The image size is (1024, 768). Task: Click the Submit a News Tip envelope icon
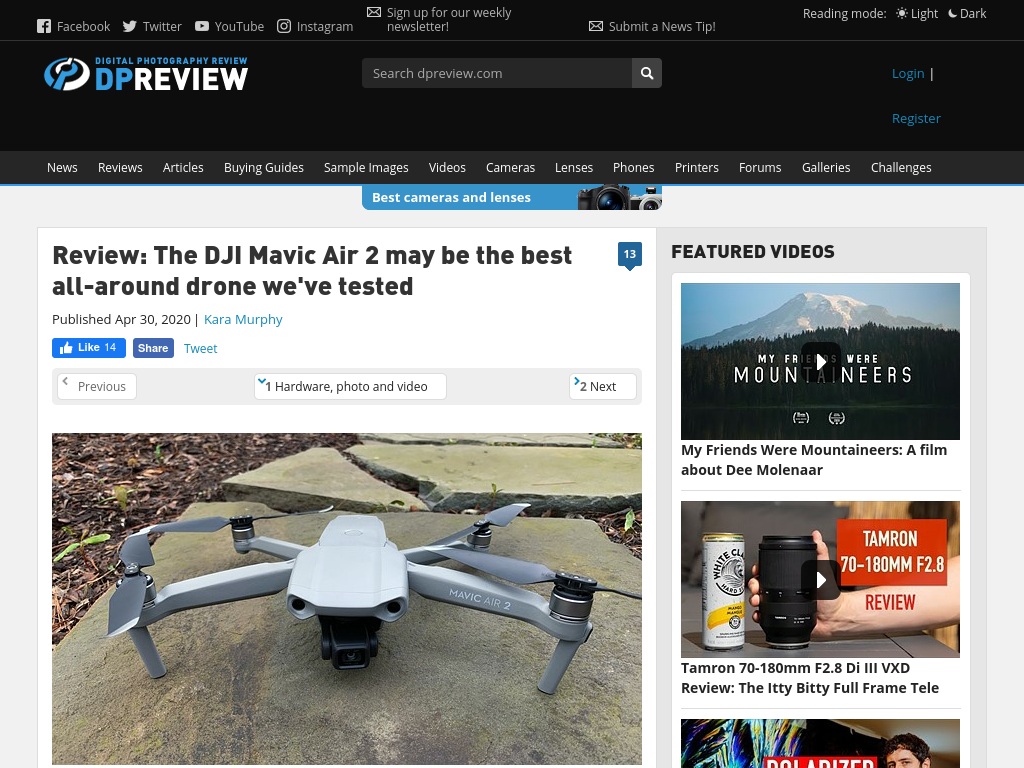tap(596, 26)
